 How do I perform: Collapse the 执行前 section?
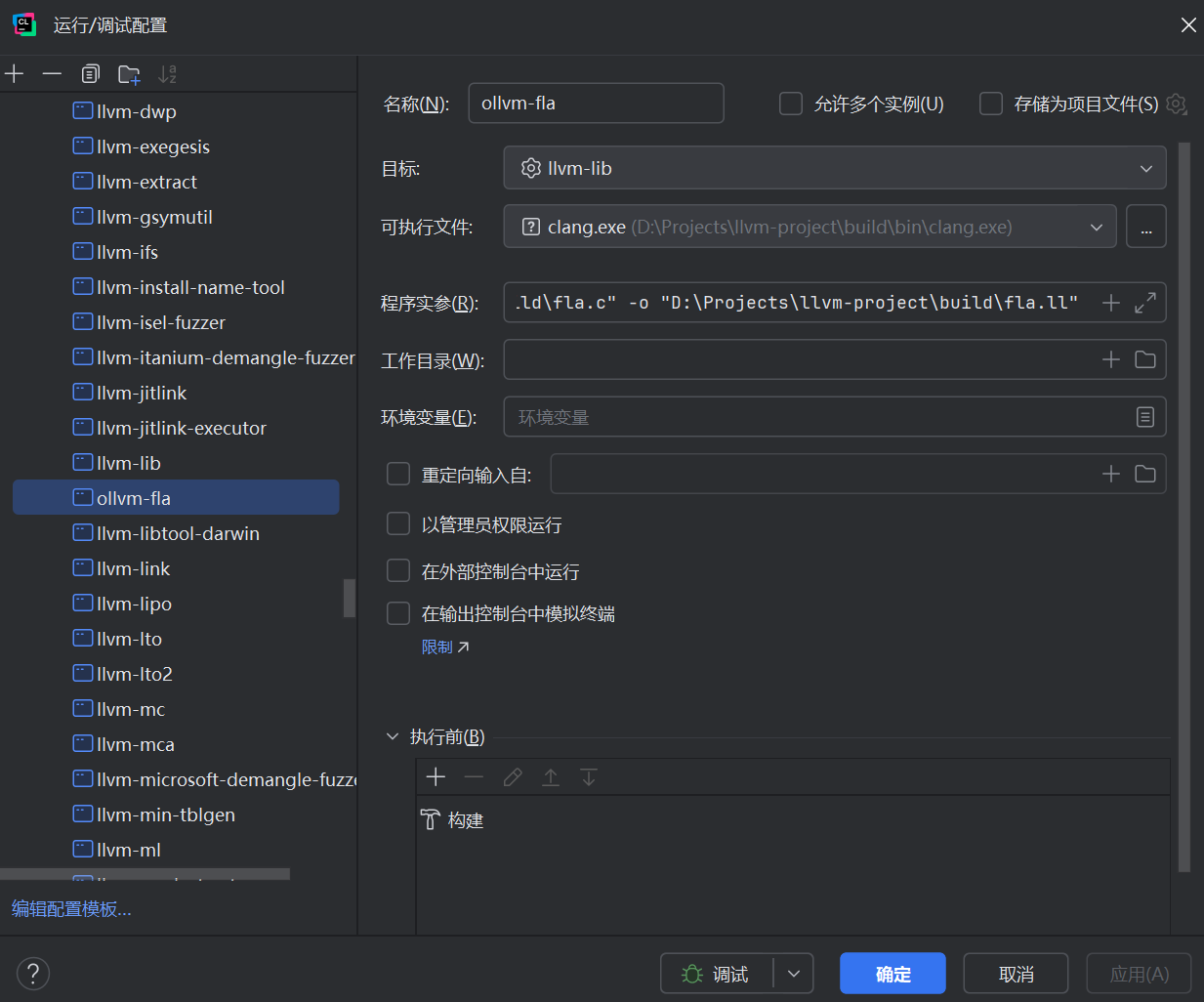[393, 736]
